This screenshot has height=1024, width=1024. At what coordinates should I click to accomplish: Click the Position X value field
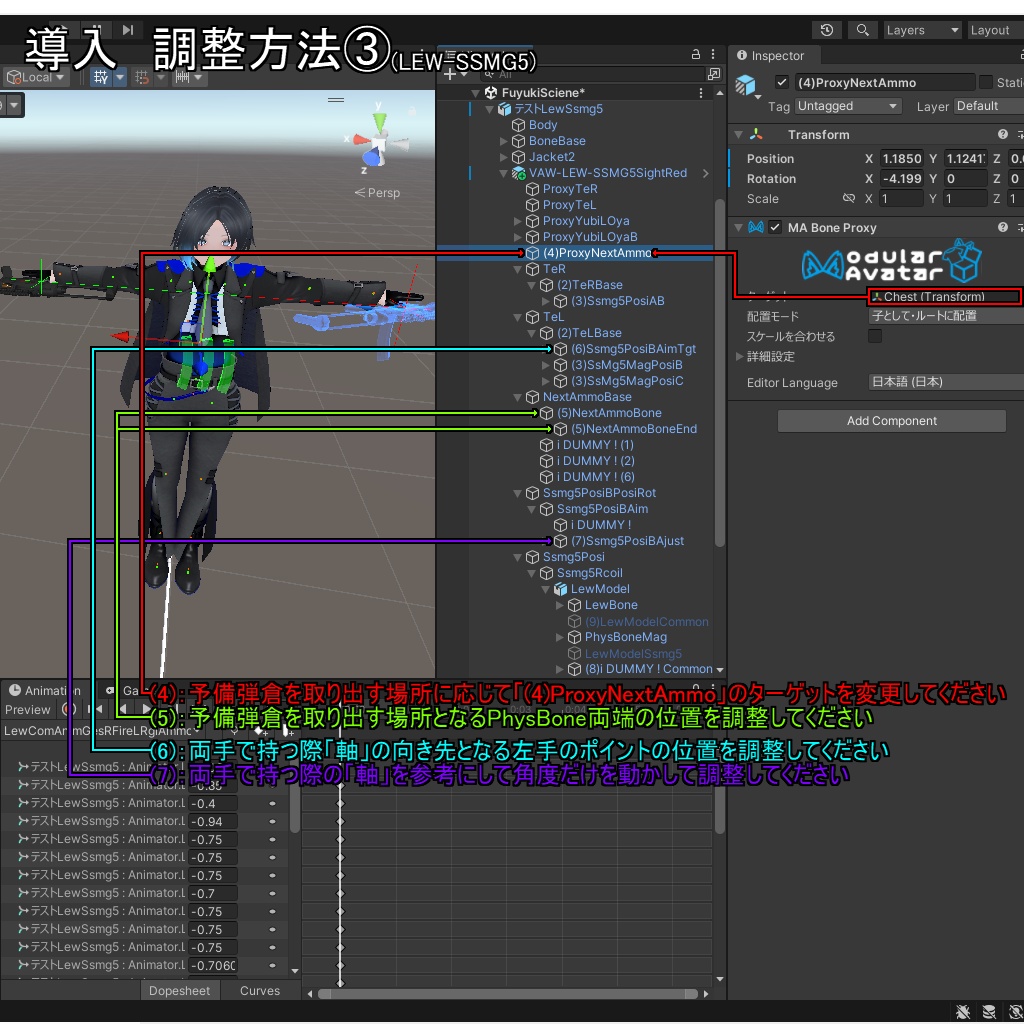(901, 159)
